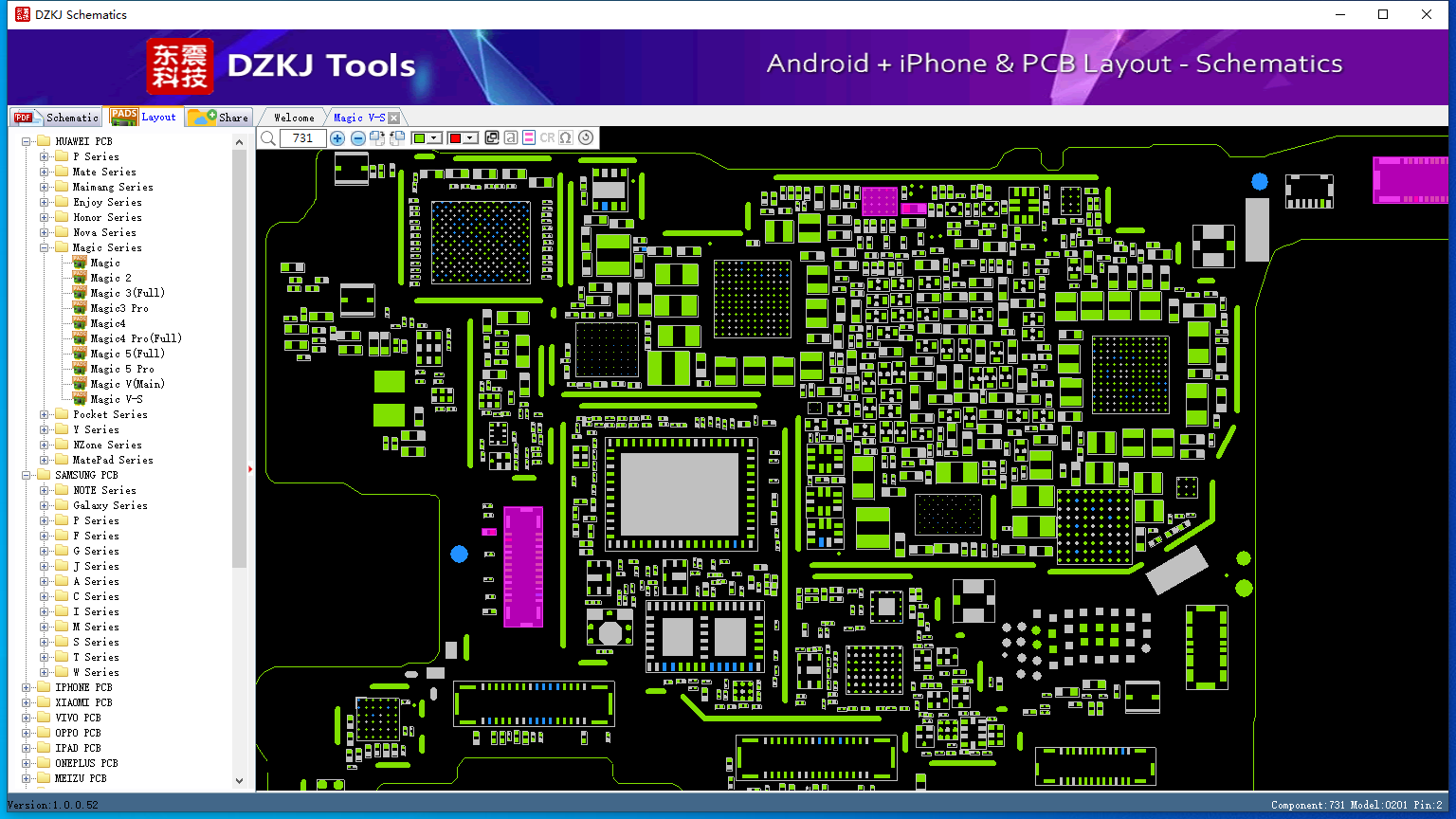Select the Layout tab
1456x819 pixels.
(143, 117)
